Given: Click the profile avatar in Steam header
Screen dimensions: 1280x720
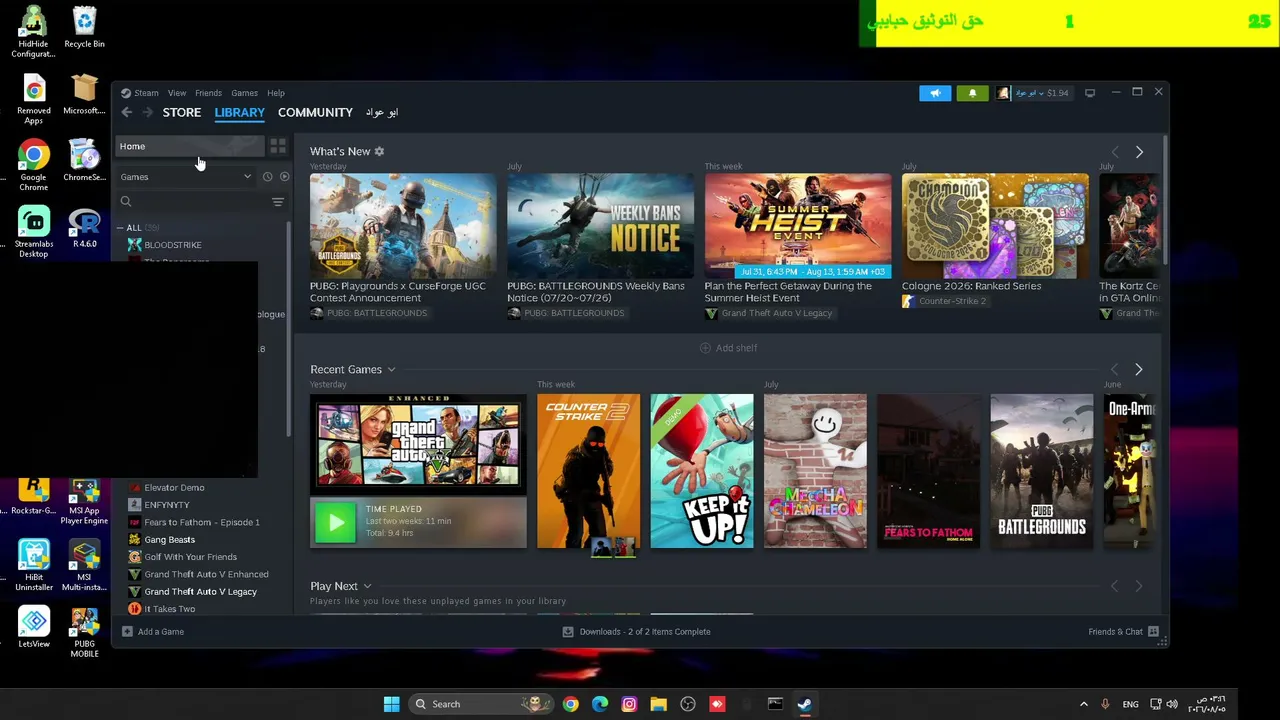Looking at the screenshot, I should (1003, 93).
